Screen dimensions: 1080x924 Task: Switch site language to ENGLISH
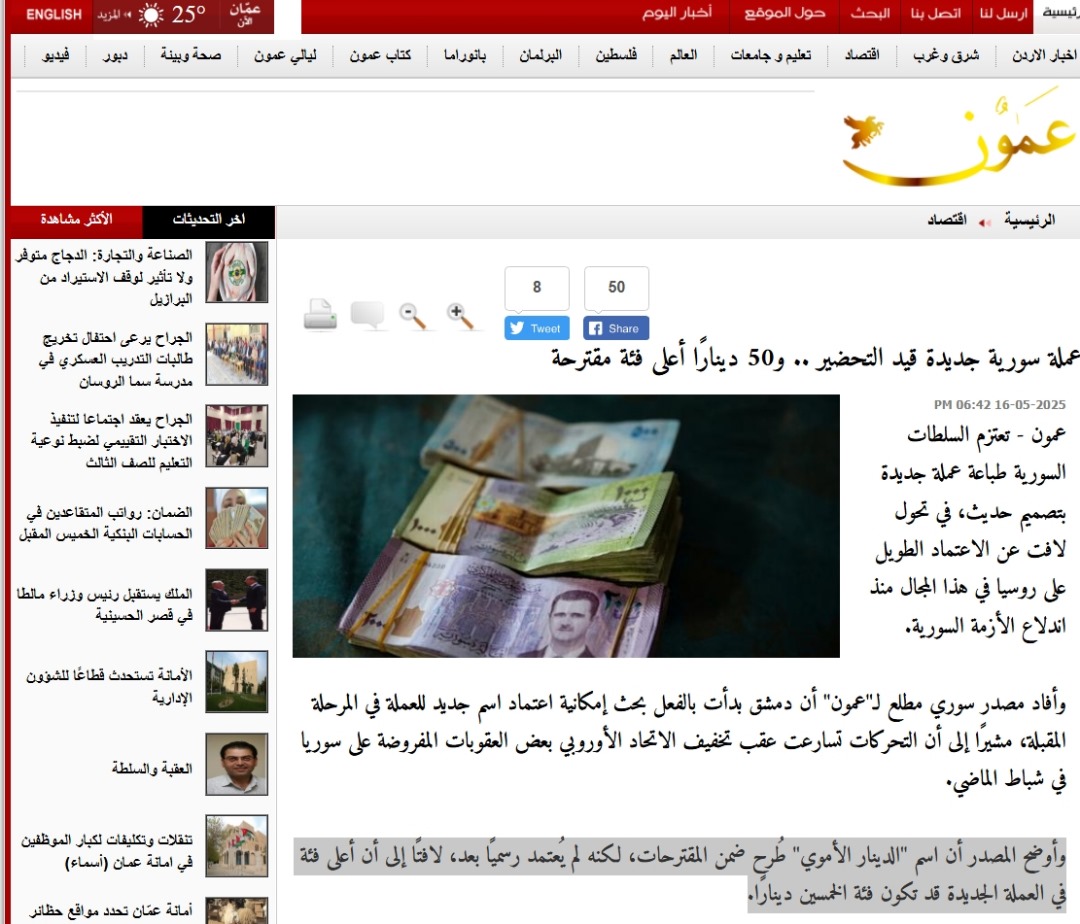click(54, 15)
